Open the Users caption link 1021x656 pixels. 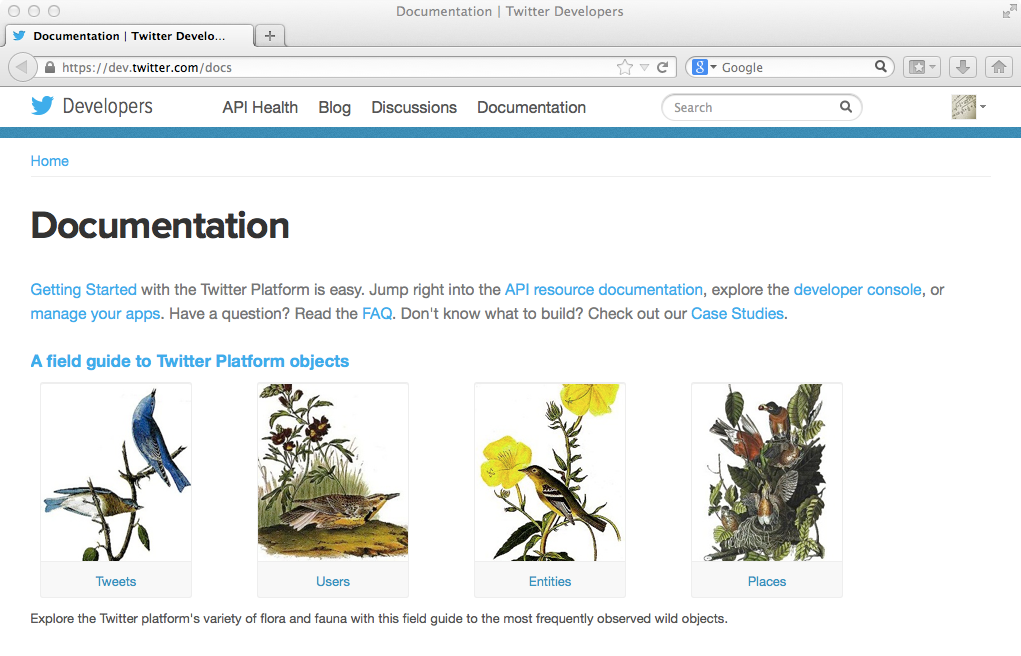(x=333, y=582)
